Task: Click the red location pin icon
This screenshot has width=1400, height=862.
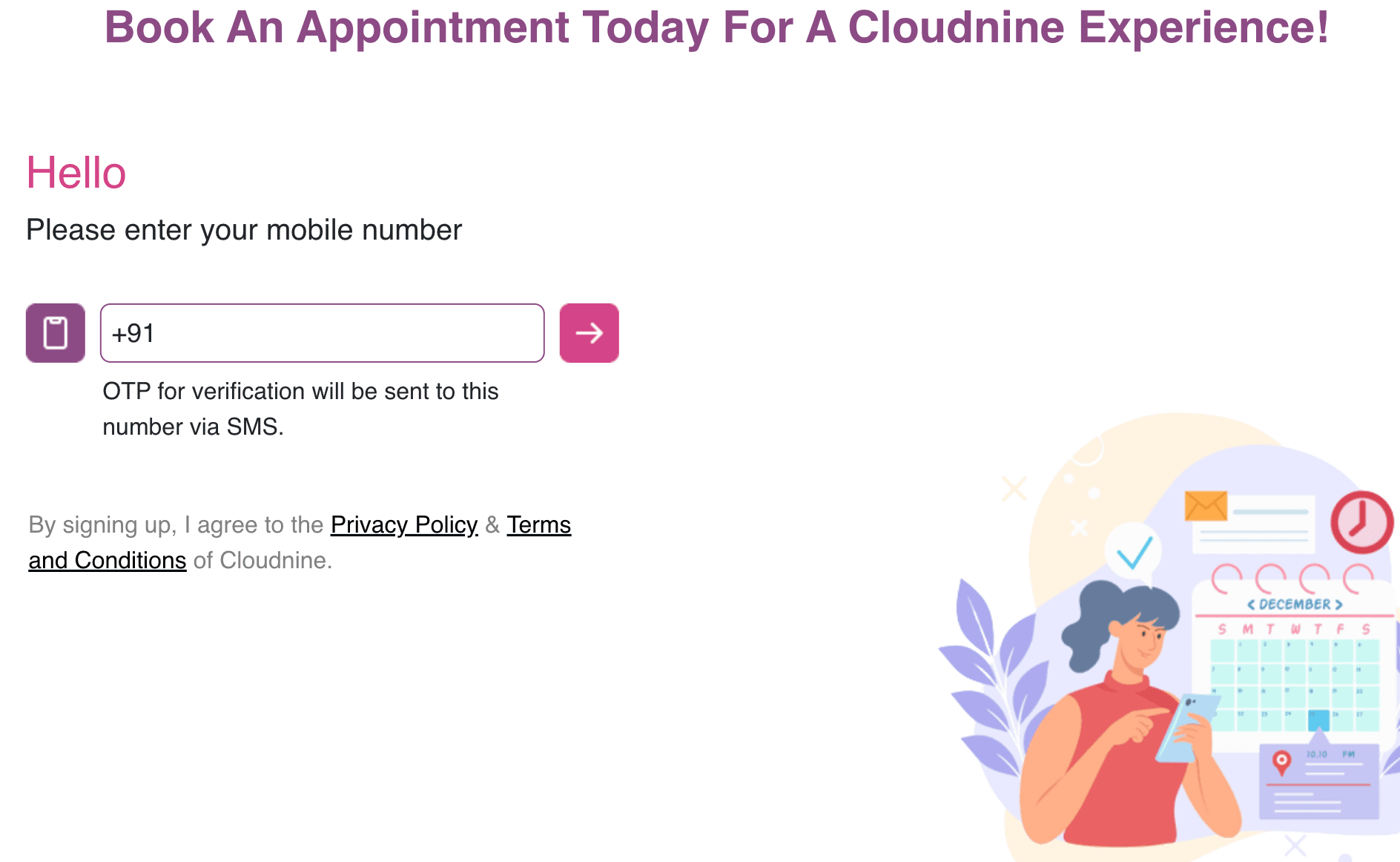Action: [1281, 760]
